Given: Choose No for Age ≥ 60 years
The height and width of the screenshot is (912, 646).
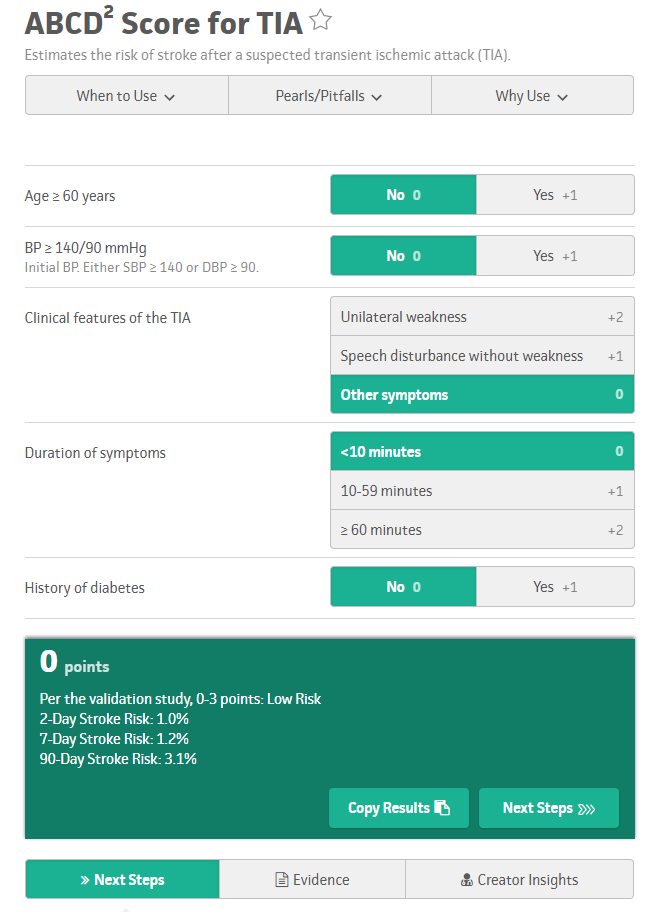Looking at the screenshot, I should coord(403,195).
